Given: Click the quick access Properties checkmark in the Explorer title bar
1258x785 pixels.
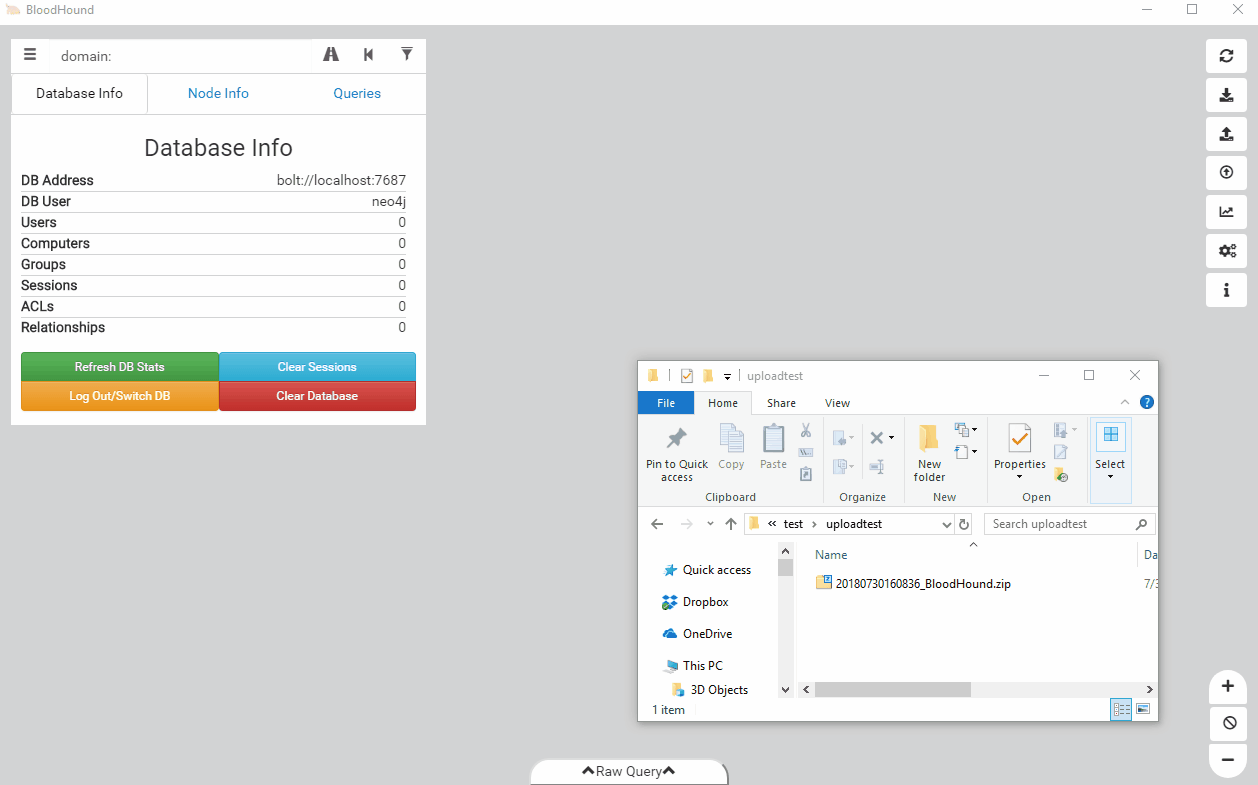Looking at the screenshot, I should click(687, 376).
